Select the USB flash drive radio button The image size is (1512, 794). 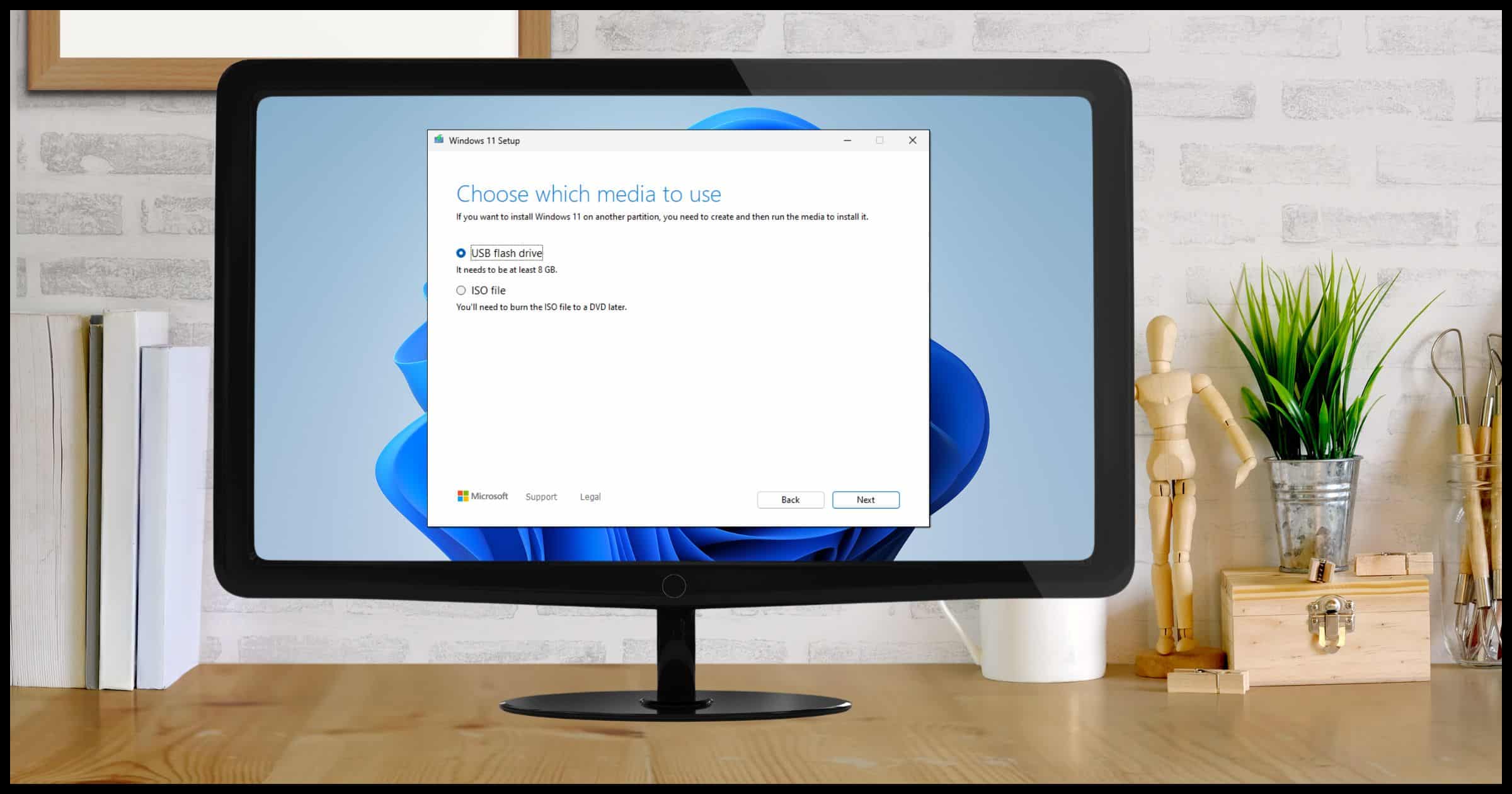(461, 253)
